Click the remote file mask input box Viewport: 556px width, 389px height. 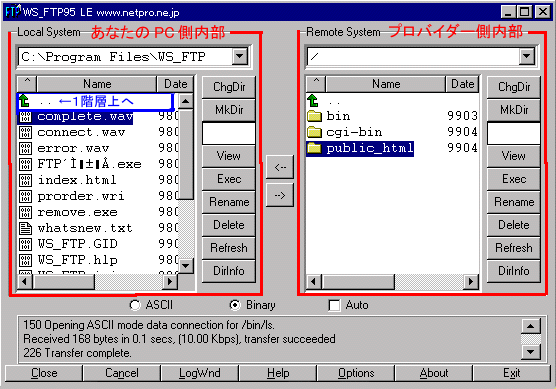[x=514, y=133]
